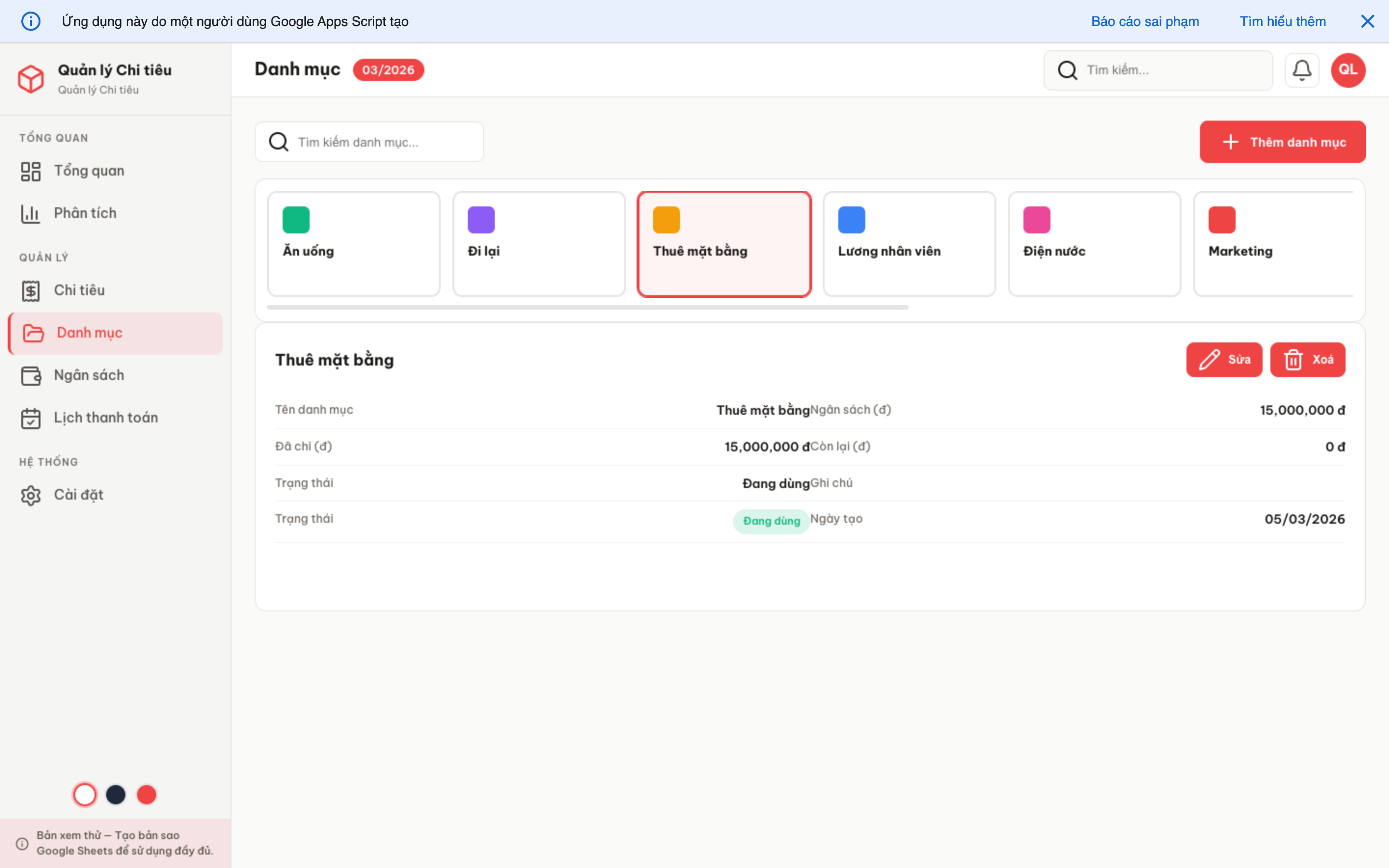The height and width of the screenshot is (868, 1389).
Task: Click the Thêm danh mục button
Action: (x=1281, y=142)
